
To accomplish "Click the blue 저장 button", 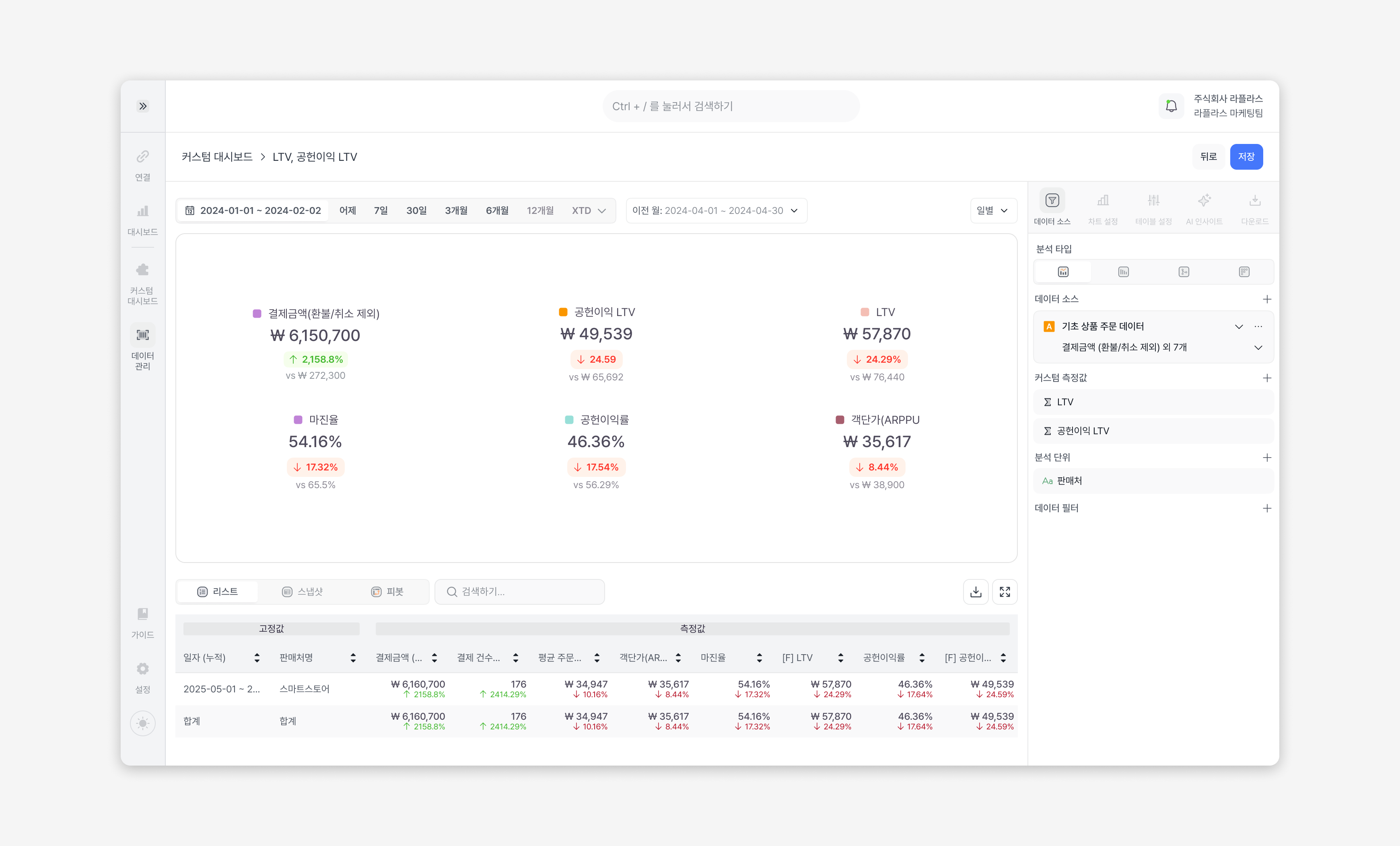I will [x=1246, y=157].
